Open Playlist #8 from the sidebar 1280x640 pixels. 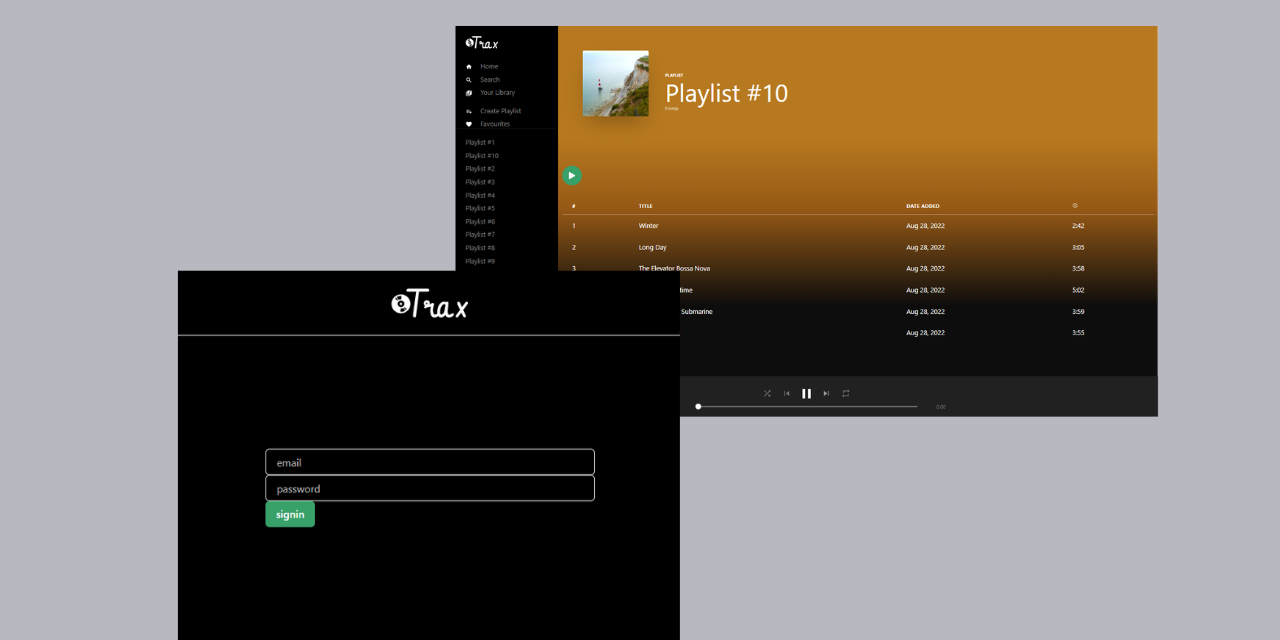tap(480, 247)
